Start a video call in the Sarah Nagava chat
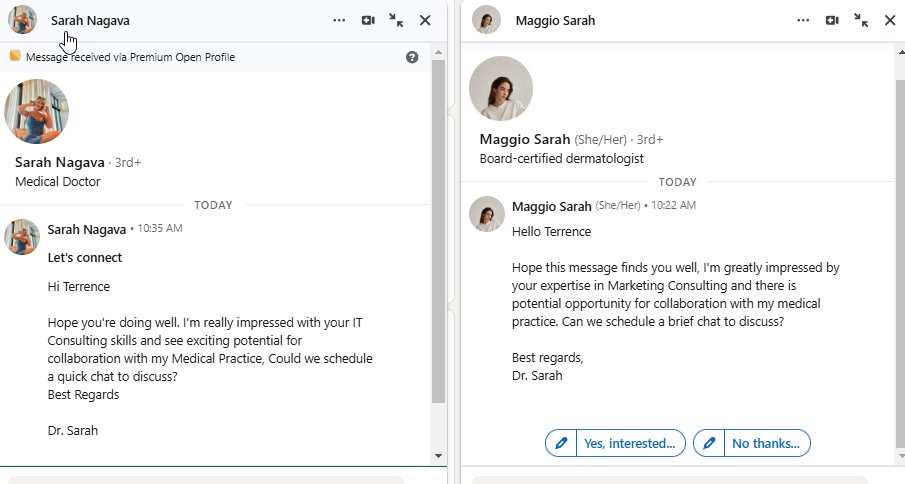Screen dimensions: 905x484 pyautogui.click(x=368, y=20)
